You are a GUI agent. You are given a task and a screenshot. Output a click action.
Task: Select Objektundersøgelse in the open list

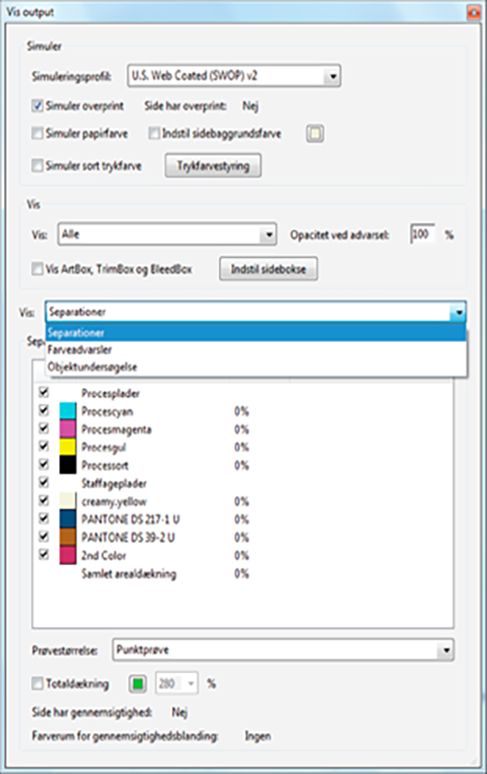(x=256, y=367)
